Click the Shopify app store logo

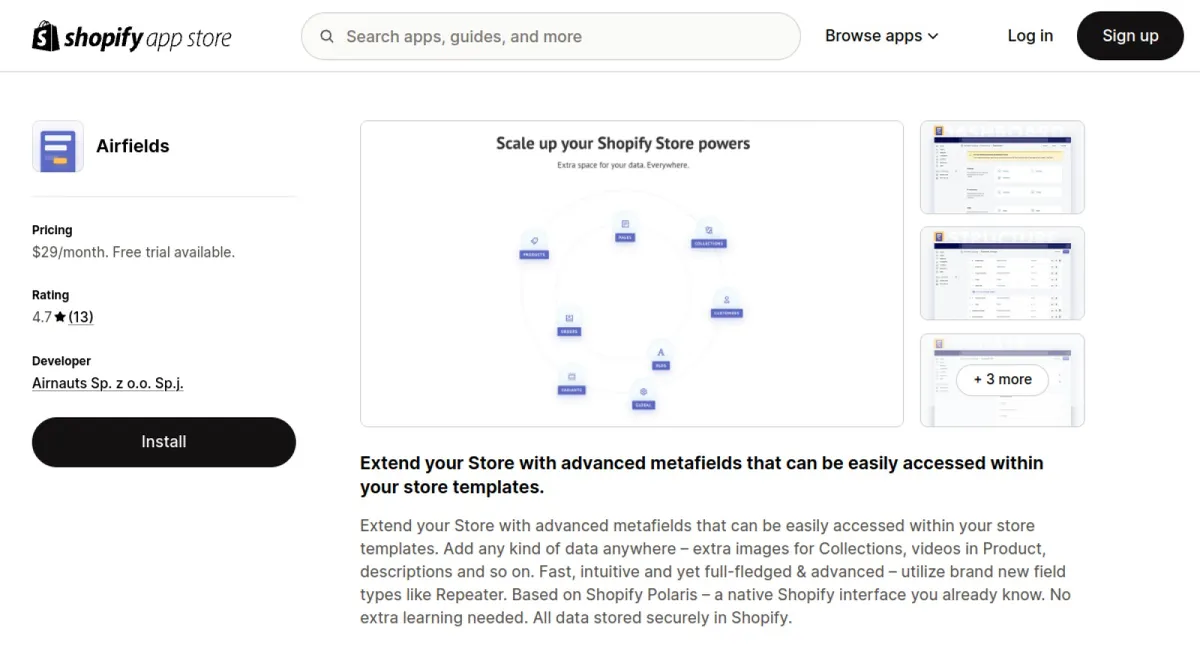coord(132,37)
